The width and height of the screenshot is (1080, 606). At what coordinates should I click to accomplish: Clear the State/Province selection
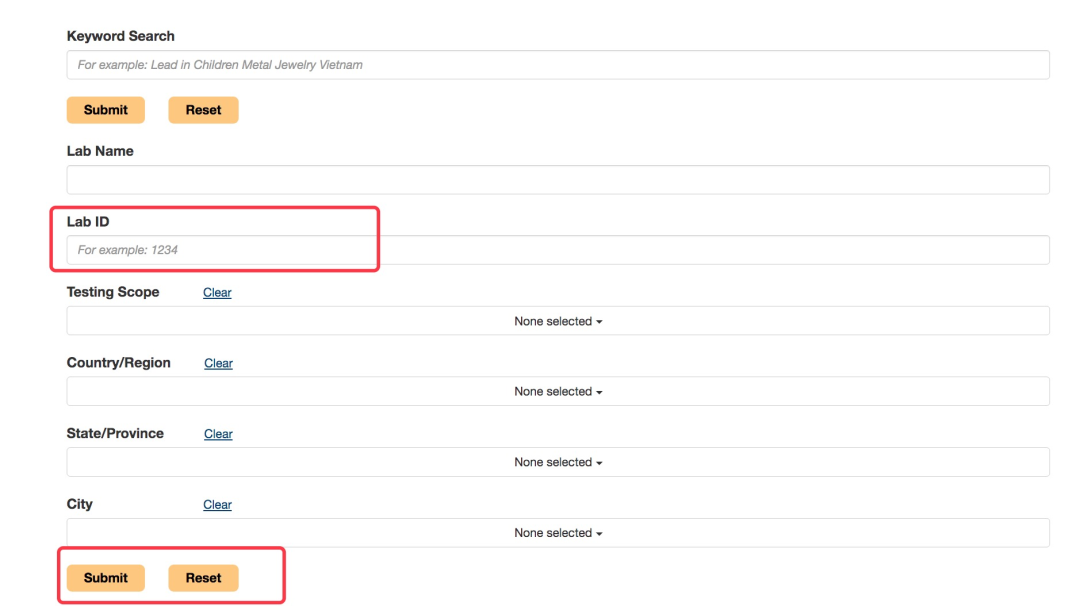click(x=218, y=434)
